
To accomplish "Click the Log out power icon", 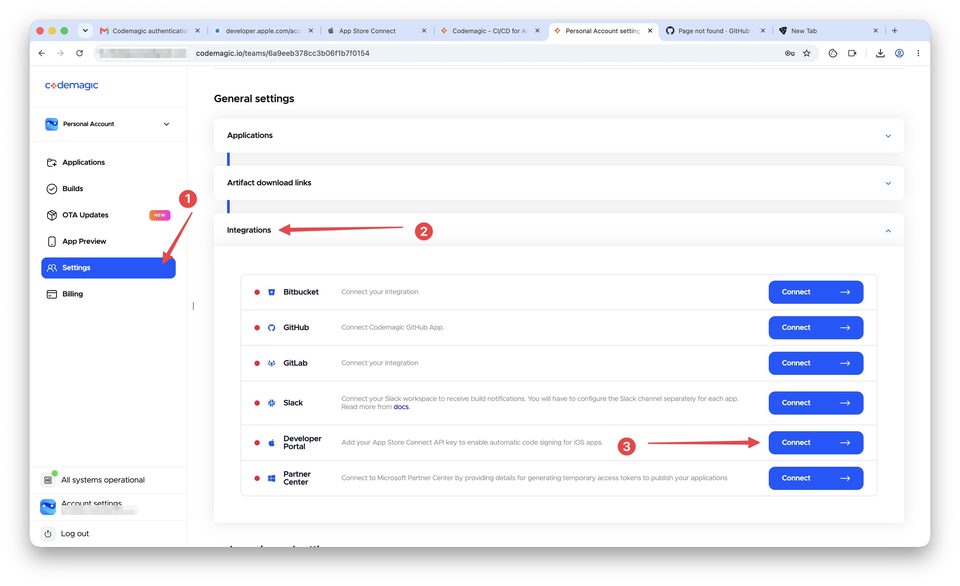I will point(48,534).
